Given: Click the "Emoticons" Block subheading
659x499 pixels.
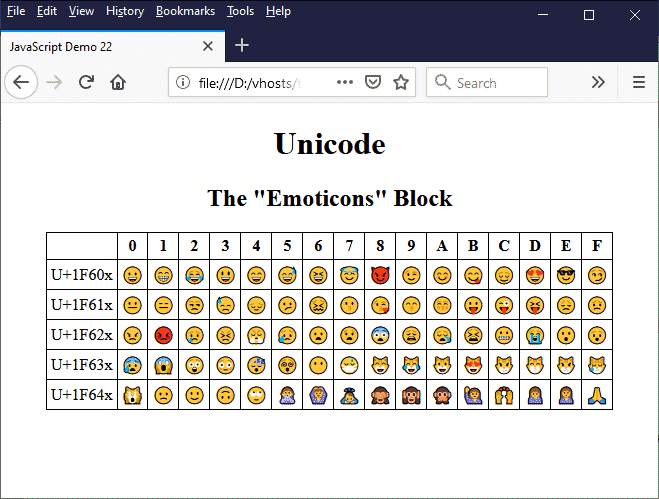Looking at the screenshot, I should 330,198.
